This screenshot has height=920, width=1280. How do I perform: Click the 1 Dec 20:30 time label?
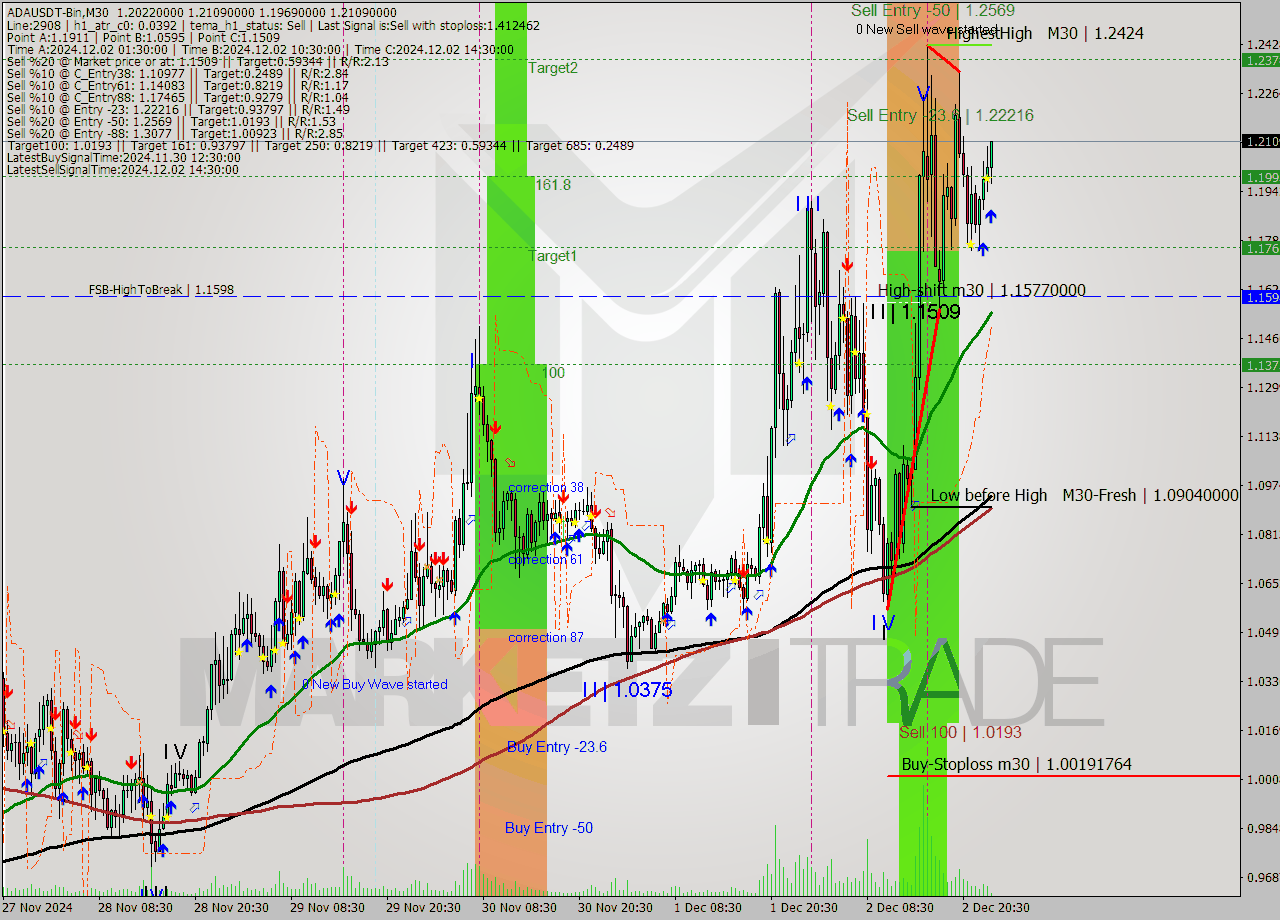(804, 908)
